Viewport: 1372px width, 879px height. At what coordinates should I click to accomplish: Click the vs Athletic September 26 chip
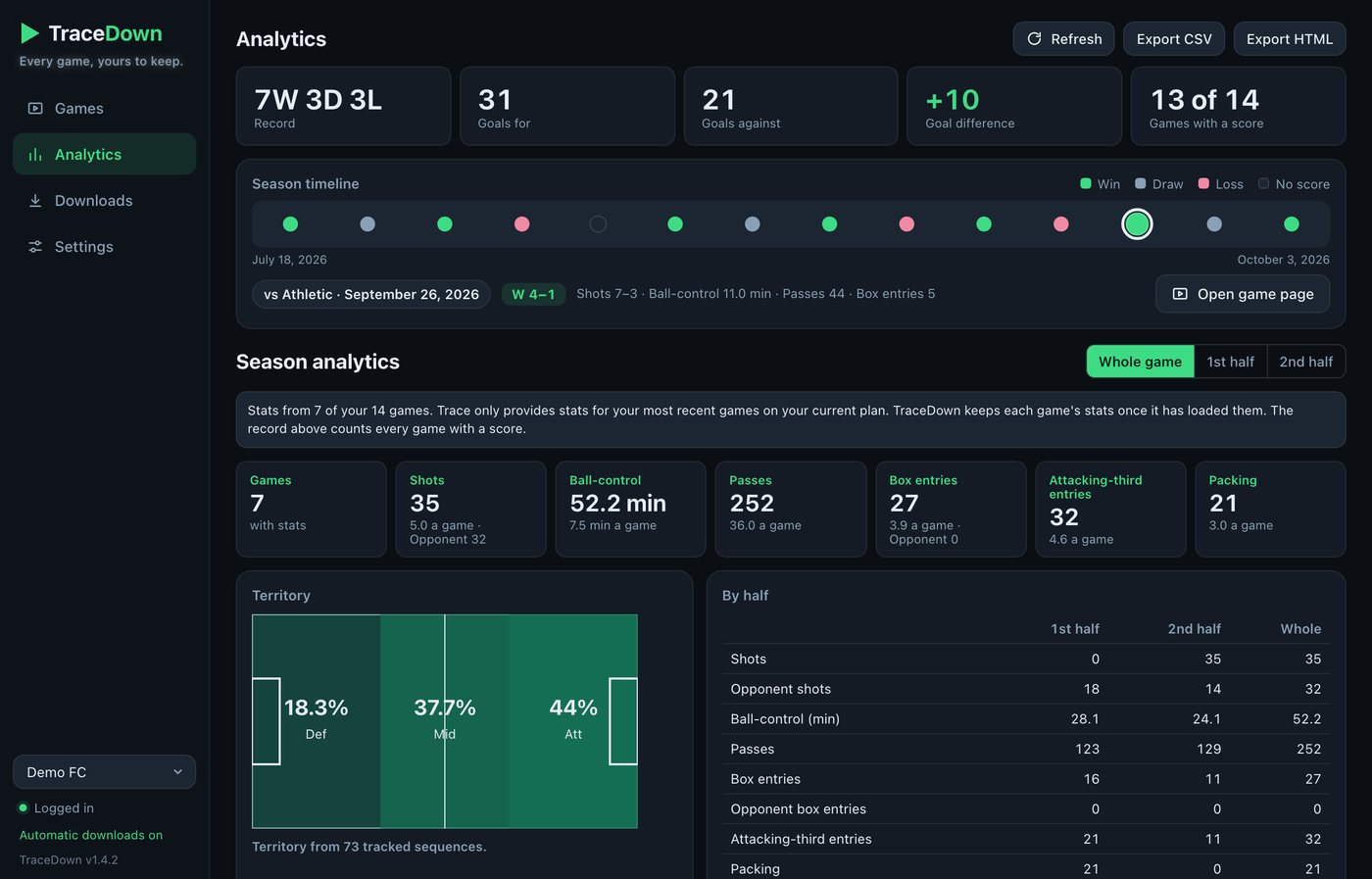371,294
